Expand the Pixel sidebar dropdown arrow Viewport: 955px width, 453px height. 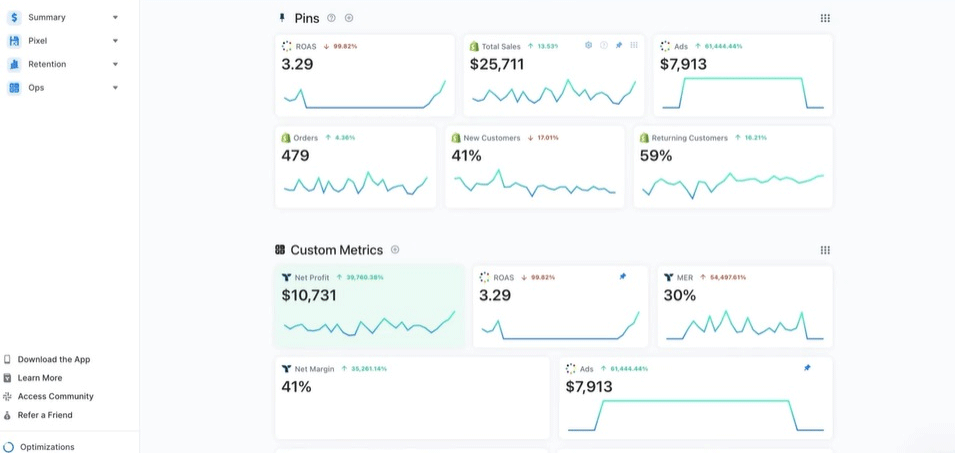coord(115,41)
